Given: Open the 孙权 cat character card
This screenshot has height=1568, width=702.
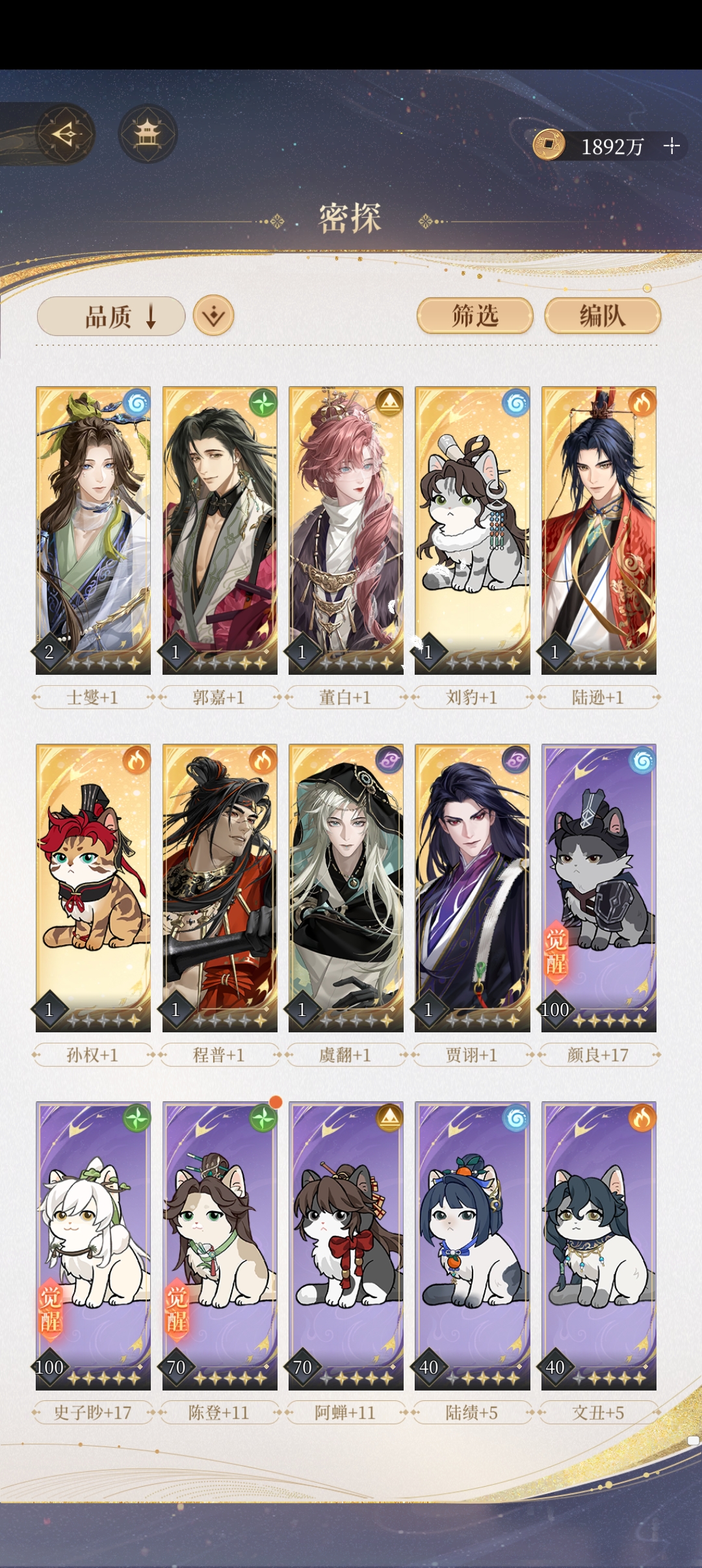Looking at the screenshot, I should click(x=93, y=888).
